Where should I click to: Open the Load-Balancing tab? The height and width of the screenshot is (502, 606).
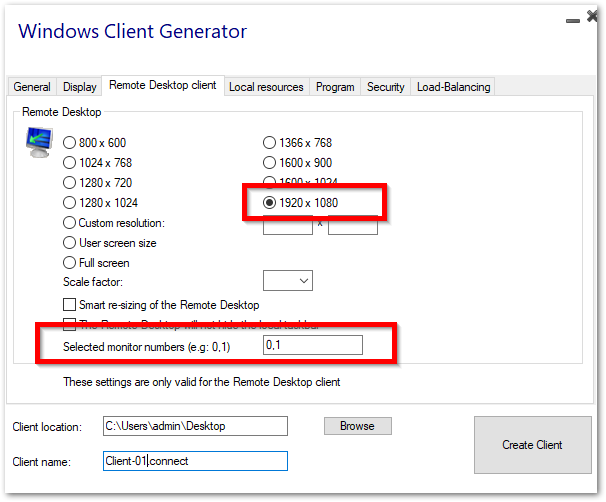point(453,87)
